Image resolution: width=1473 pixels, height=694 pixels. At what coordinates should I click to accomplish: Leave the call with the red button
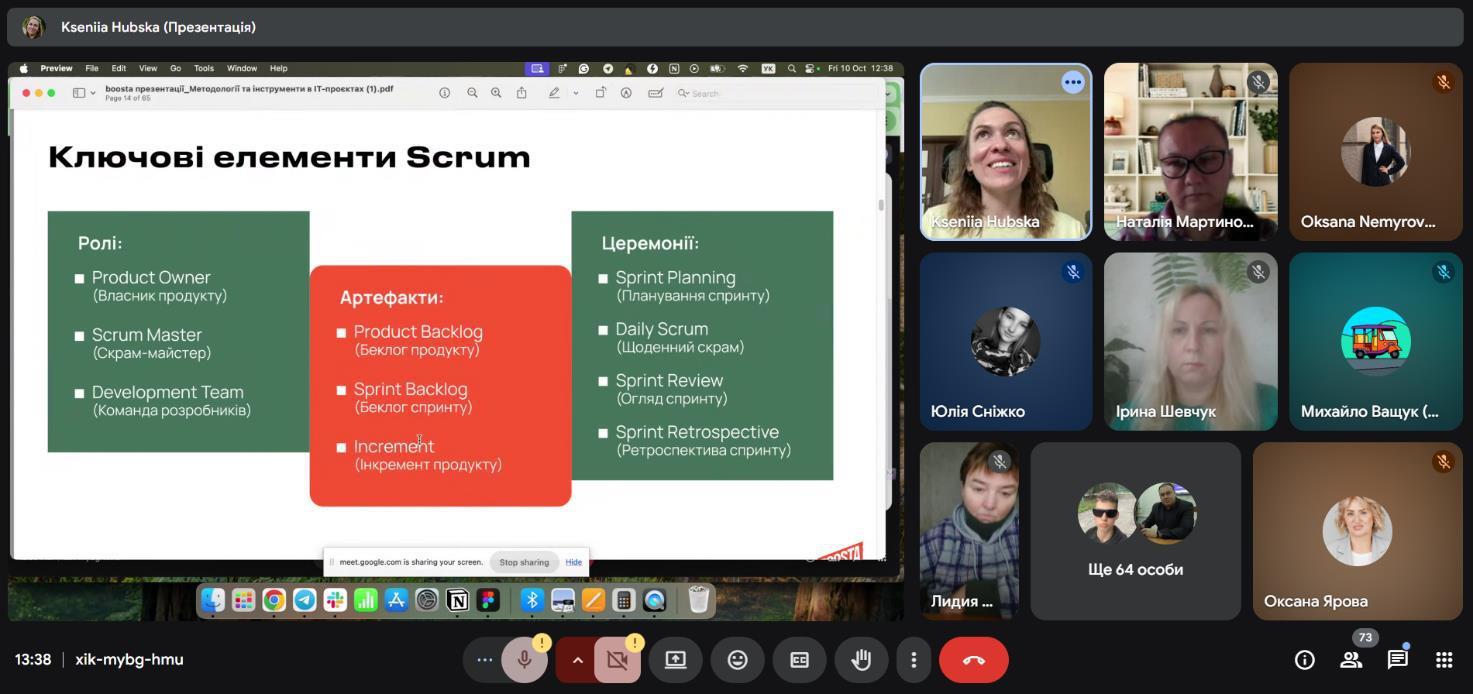(x=973, y=660)
